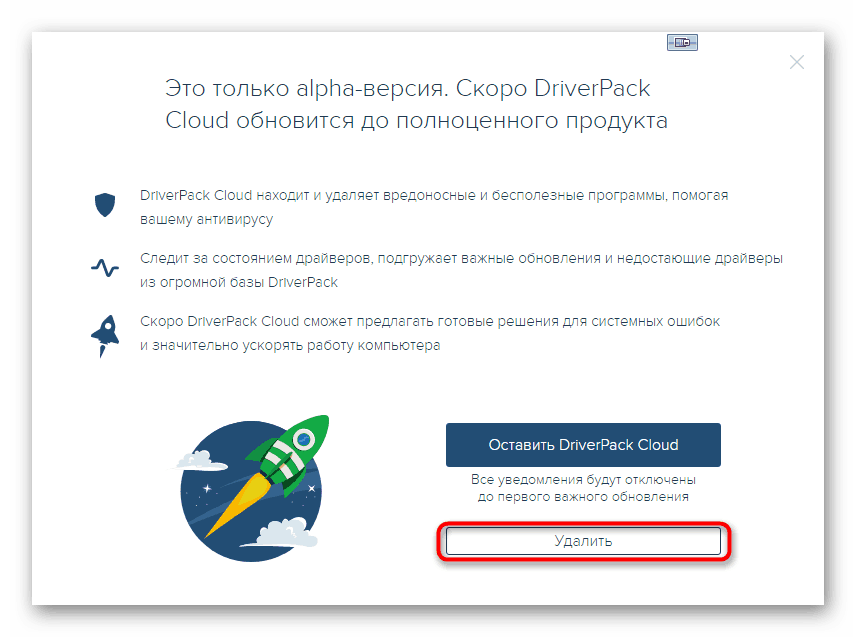Click the small rocket icon beside speed text
This screenshot has height=637, width=856.
(x=105, y=336)
